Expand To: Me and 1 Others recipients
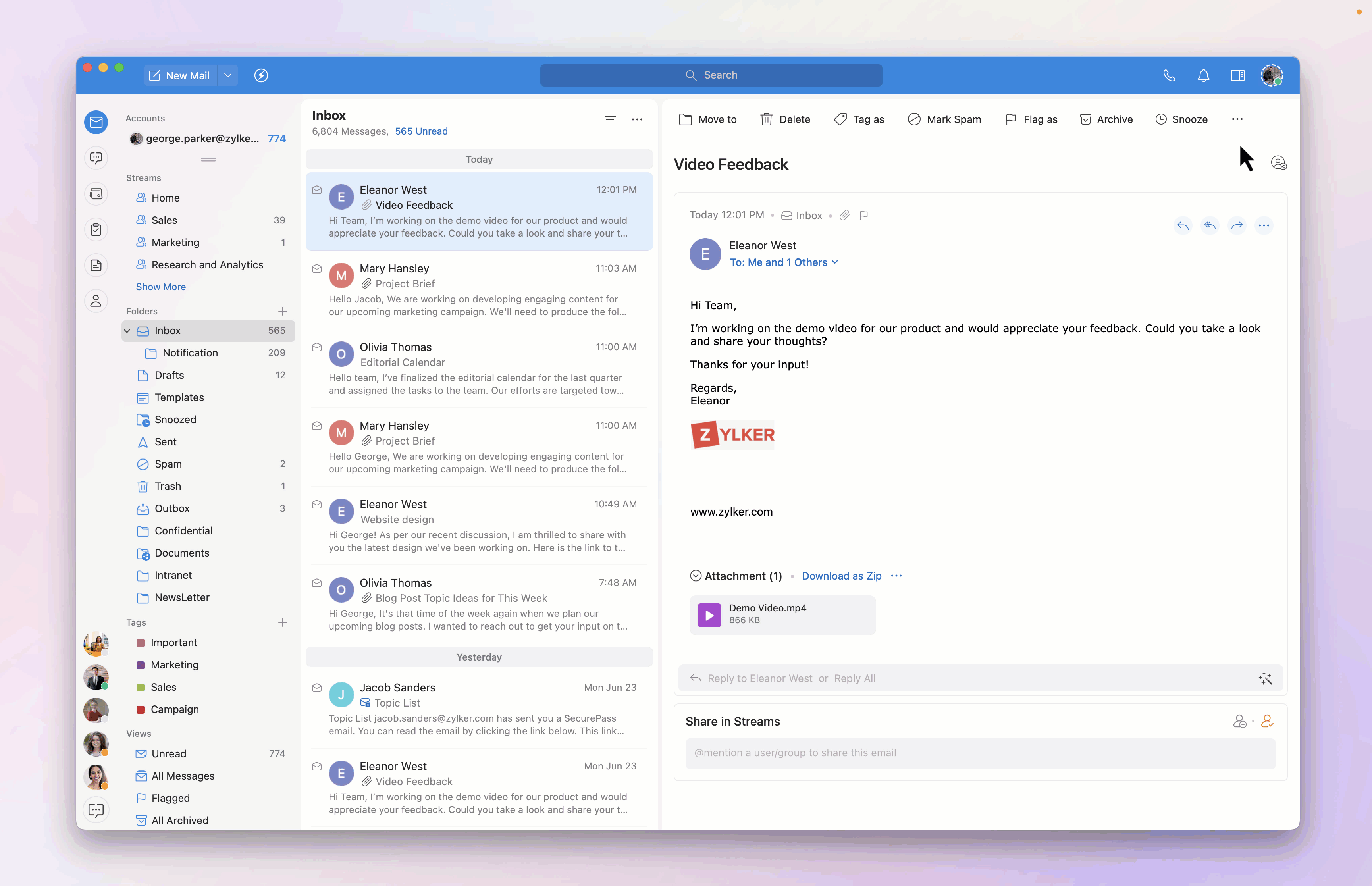1372x886 pixels. pyautogui.click(x=784, y=262)
